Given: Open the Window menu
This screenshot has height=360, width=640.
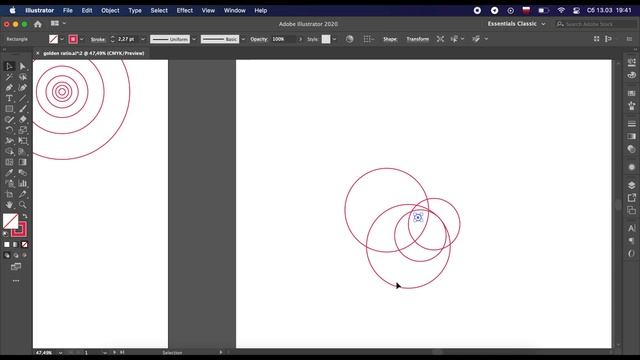Looking at the screenshot, I should click(x=234, y=11).
